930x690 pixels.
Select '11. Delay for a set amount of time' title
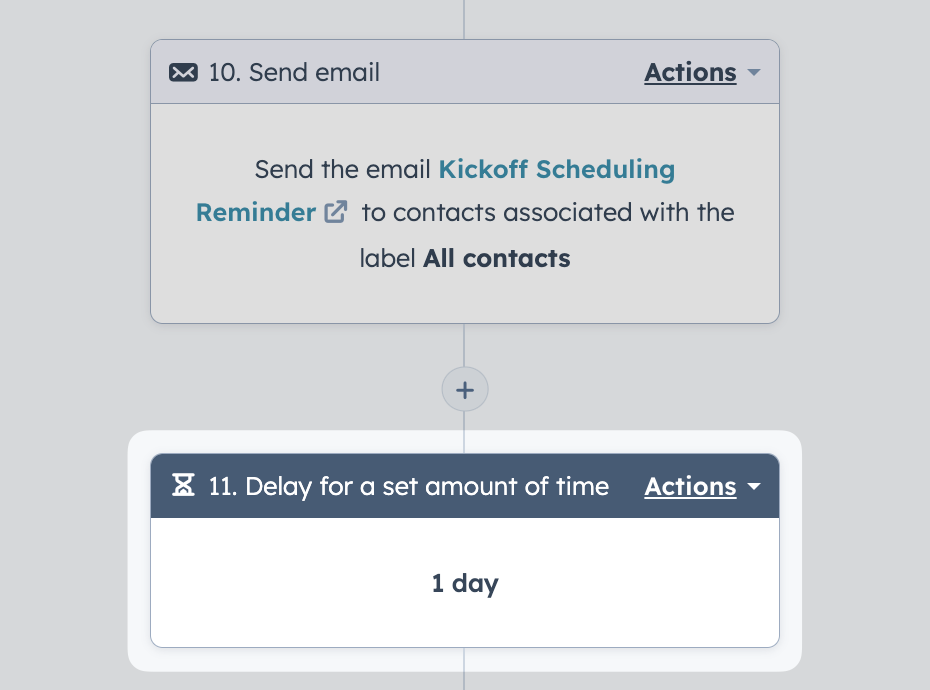pos(409,487)
